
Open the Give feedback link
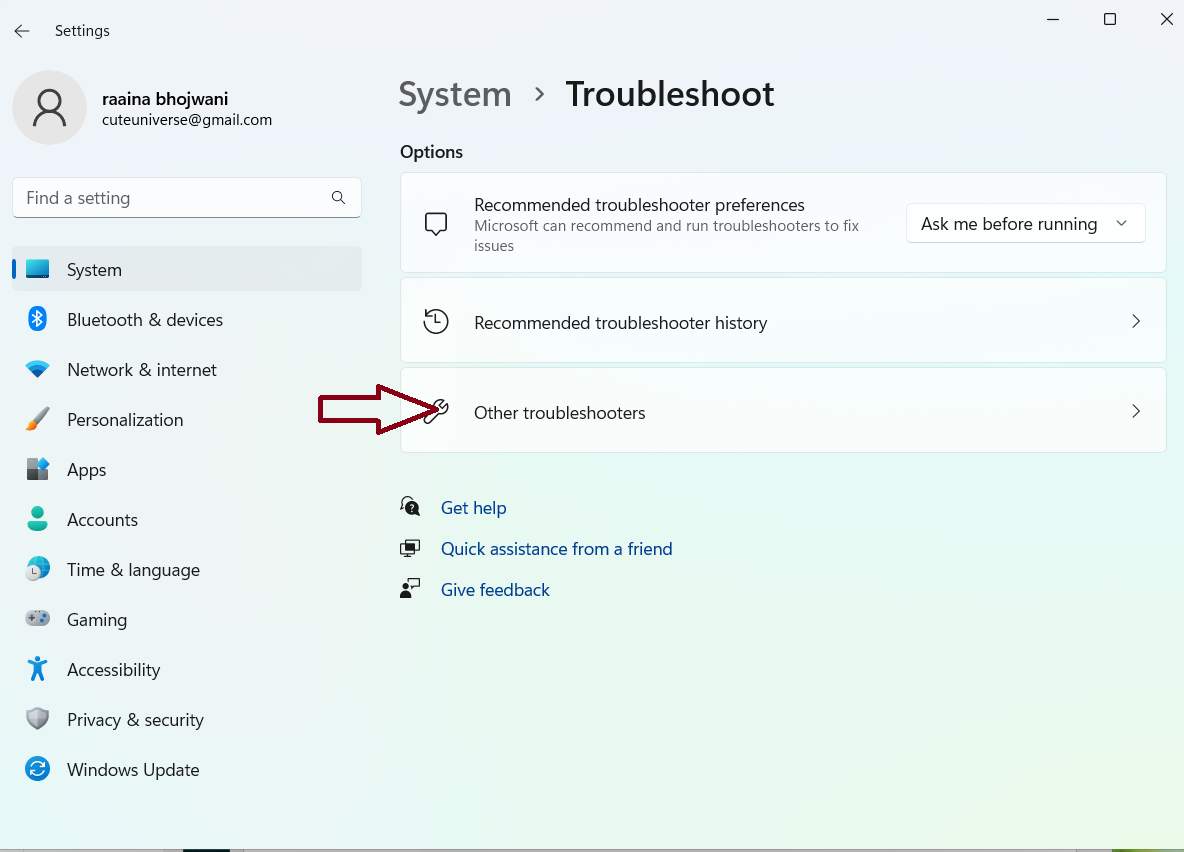(x=495, y=590)
